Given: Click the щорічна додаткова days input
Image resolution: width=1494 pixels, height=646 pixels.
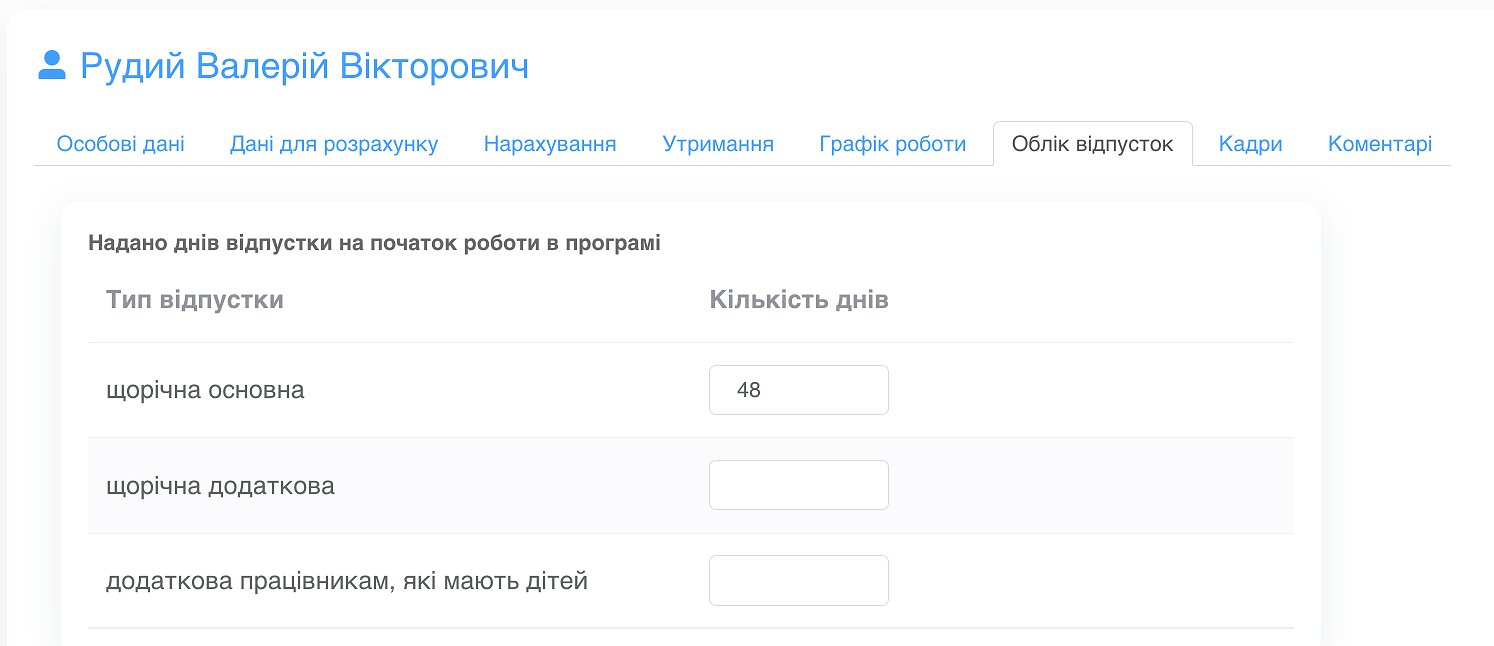Looking at the screenshot, I should (x=799, y=485).
